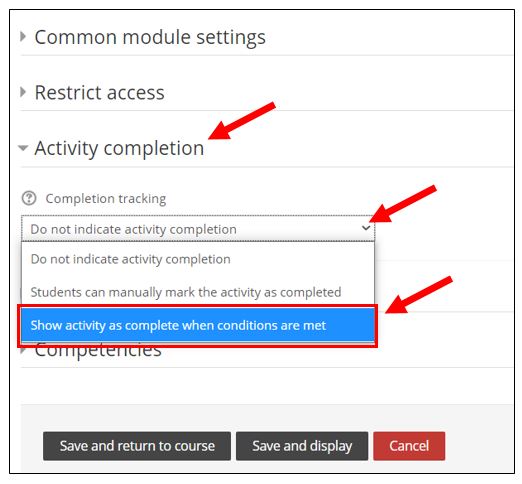This screenshot has height=484, width=522.
Task: Expand the Common module settings arrow
Action: 23,36
